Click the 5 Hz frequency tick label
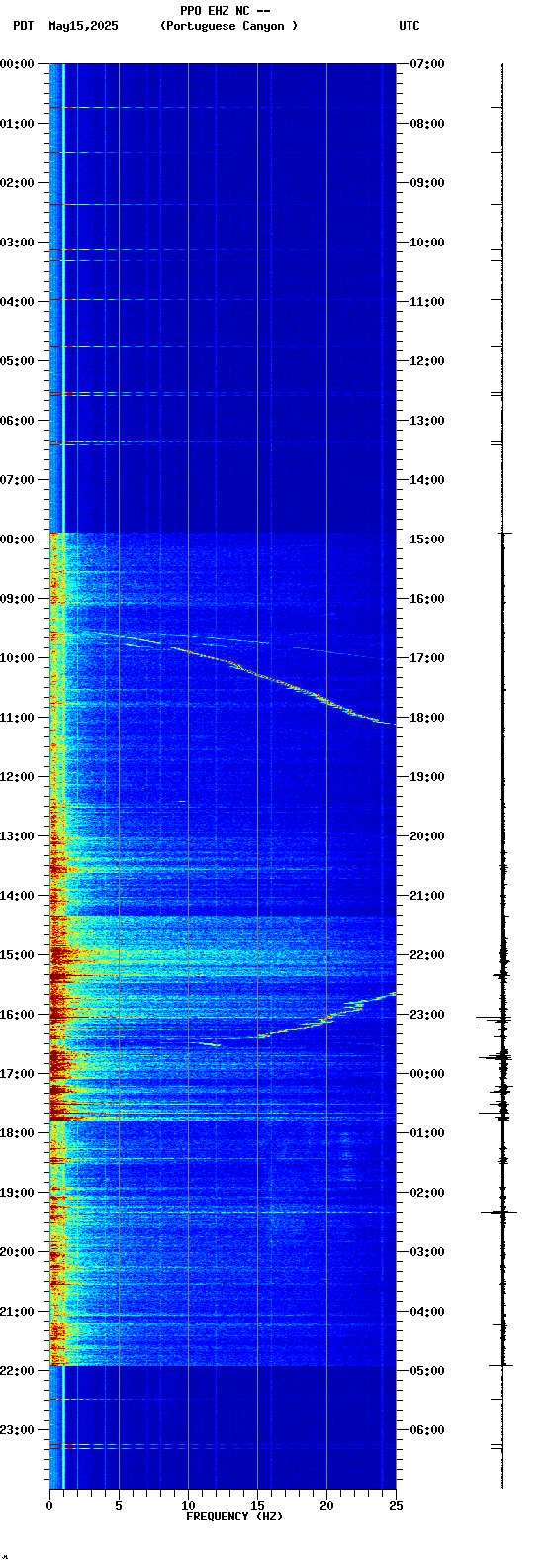 [119, 1506]
